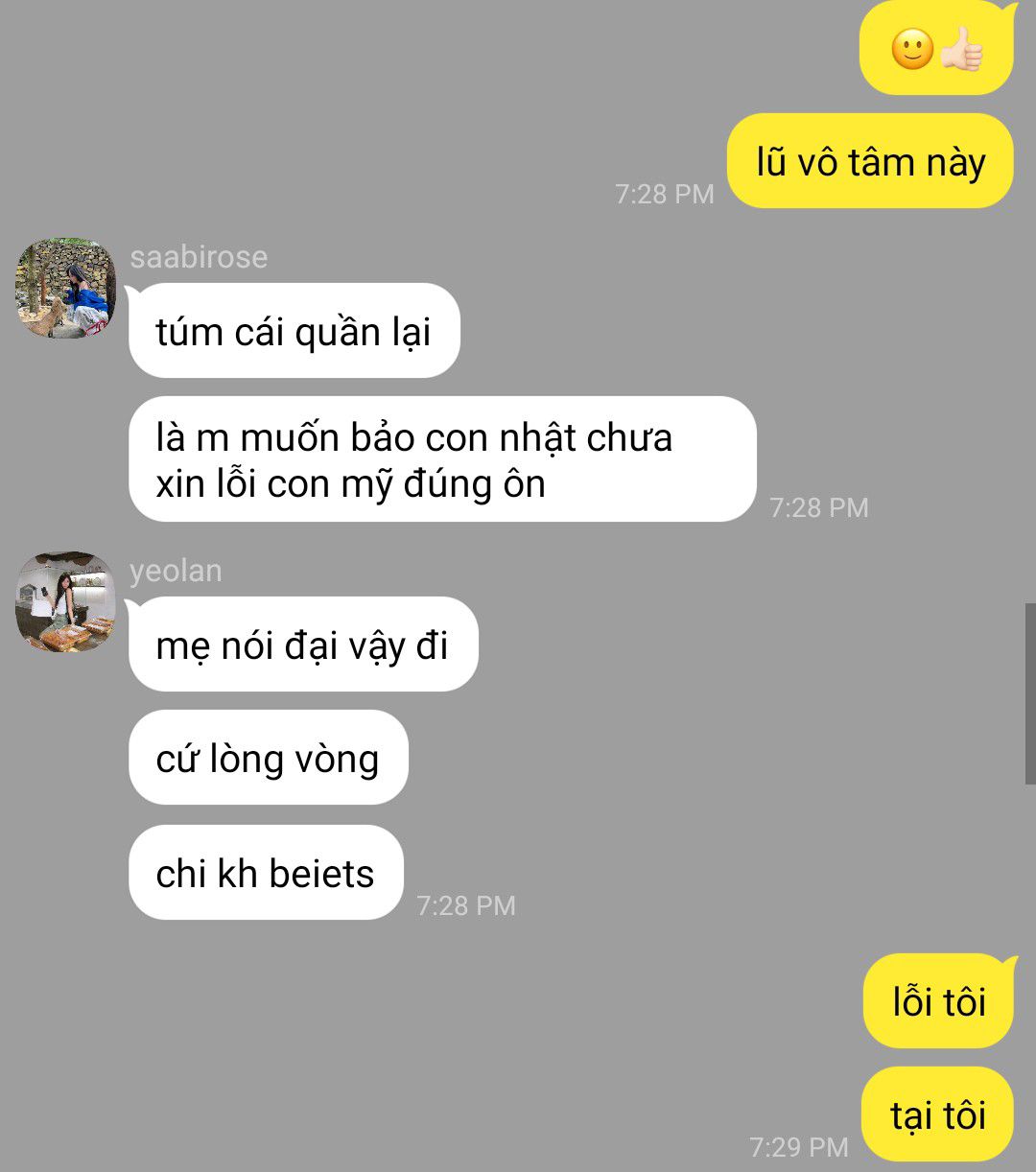Tap the smiley face emoji
Screen dimensions: 1036x1172
pyautogui.click(x=912, y=48)
